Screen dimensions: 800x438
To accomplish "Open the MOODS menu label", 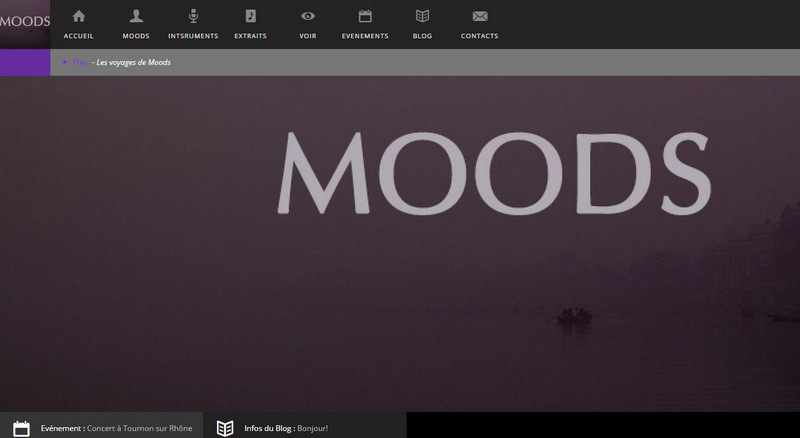I will pos(136,36).
